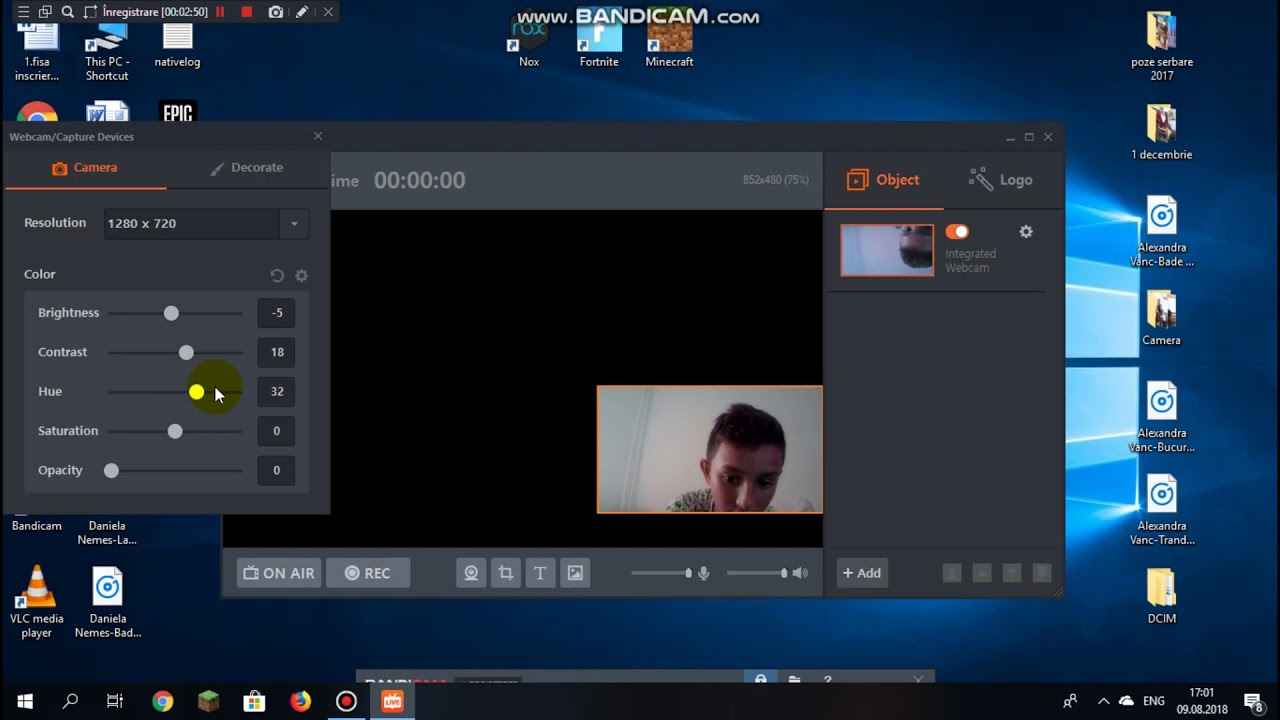Add a text overlay with the T icon
Image resolution: width=1280 pixels, height=720 pixels.
(x=540, y=573)
